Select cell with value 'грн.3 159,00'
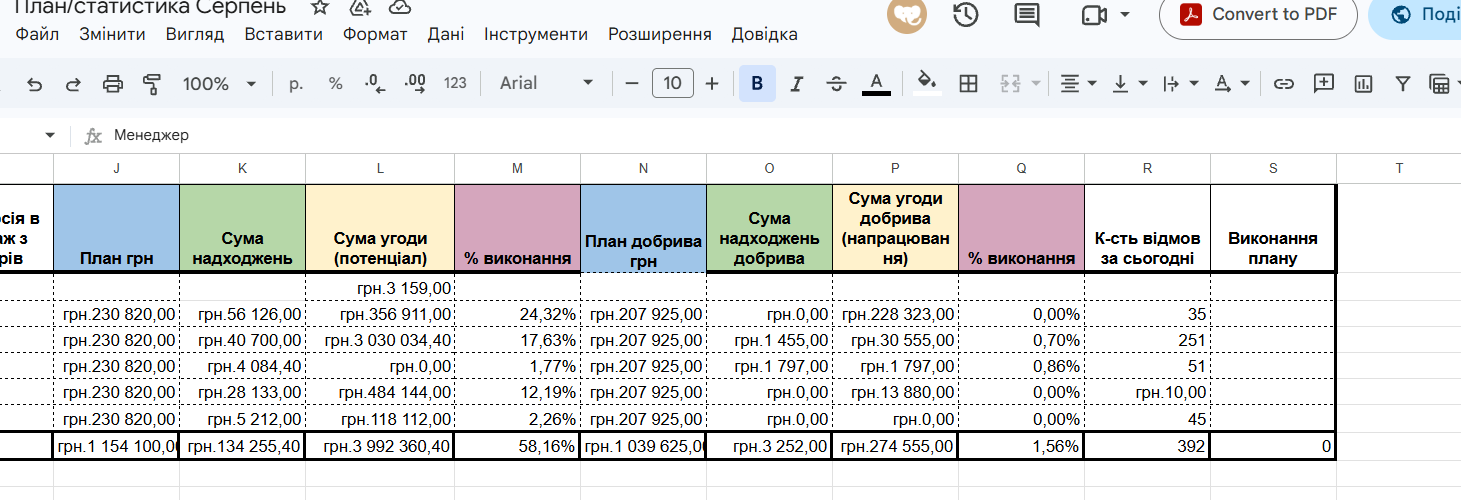 [380, 288]
